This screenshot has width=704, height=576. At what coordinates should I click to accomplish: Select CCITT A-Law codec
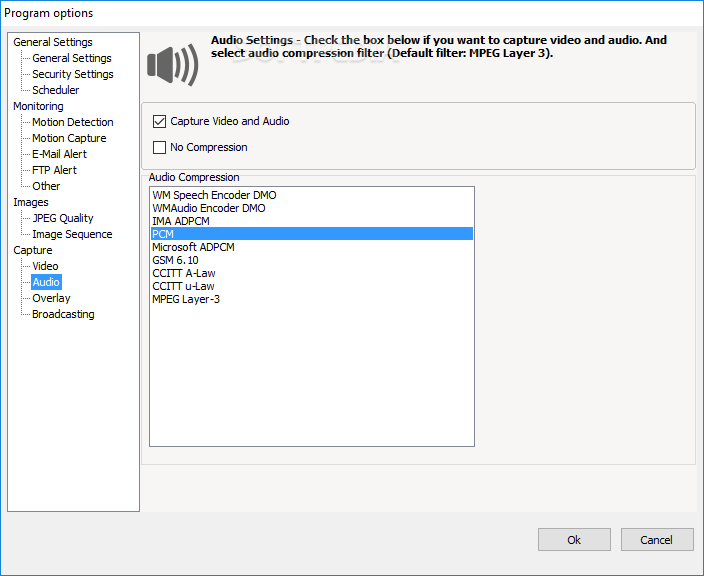click(x=312, y=273)
